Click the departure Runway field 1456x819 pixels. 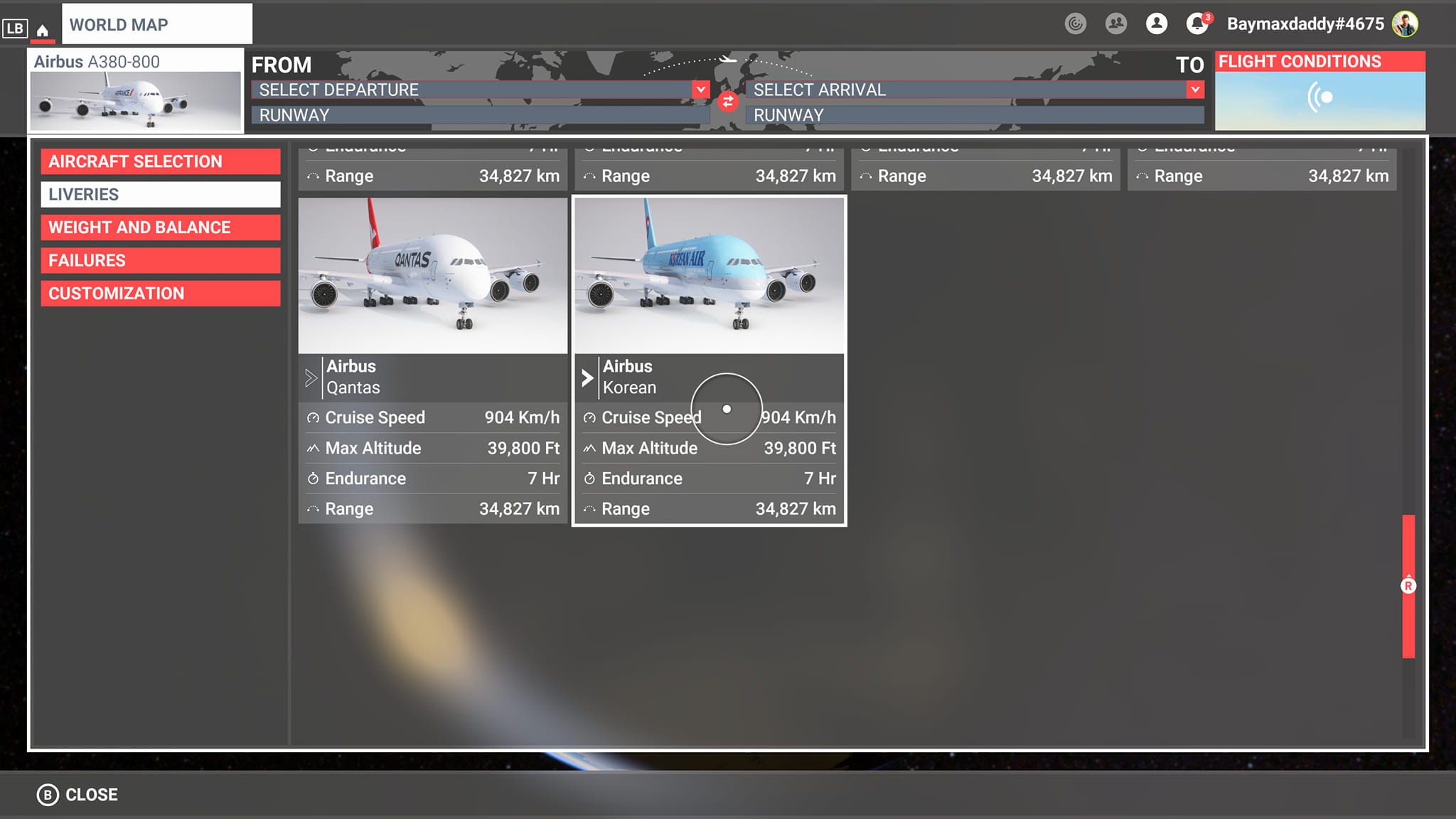pyautogui.click(x=480, y=115)
